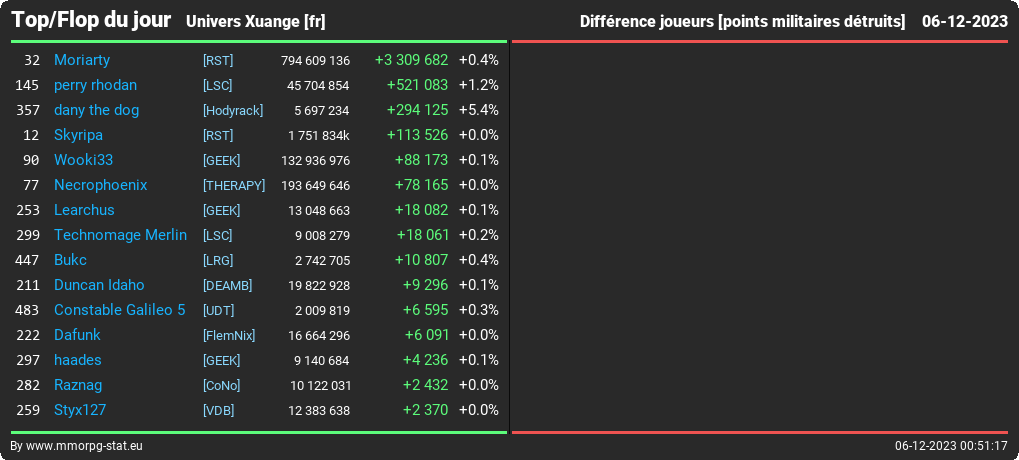Open player Moriarty's name link
Image resolution: width=1019 pixels, height=460 pixels.
click(x=82, y=60)
